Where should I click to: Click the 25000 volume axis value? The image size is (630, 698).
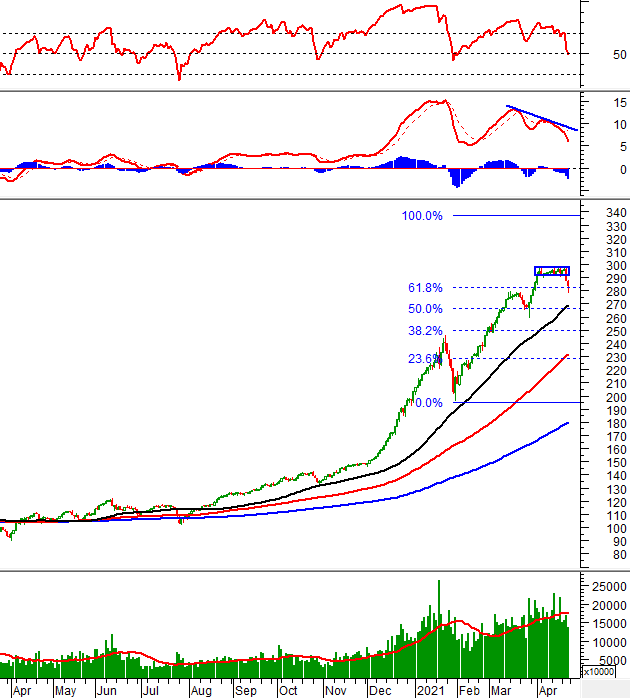[x=609, y=587]
